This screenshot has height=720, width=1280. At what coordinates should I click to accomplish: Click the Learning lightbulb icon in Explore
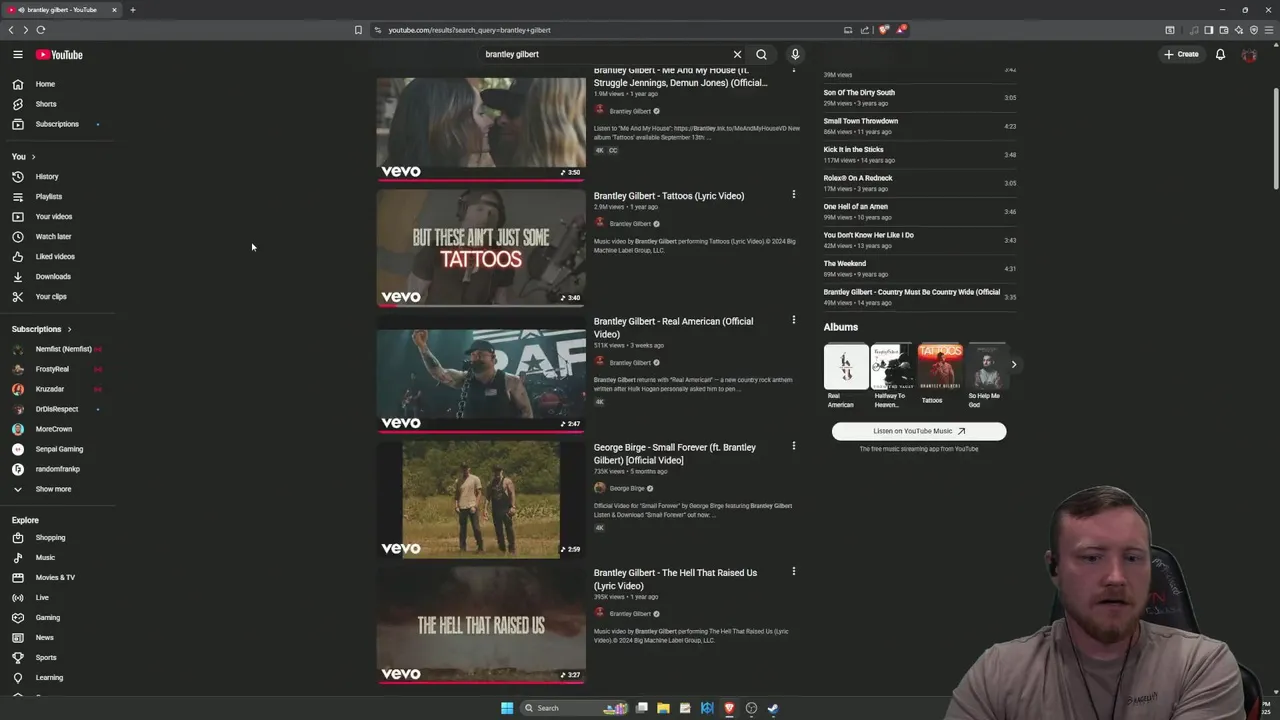tap(18, 678)
